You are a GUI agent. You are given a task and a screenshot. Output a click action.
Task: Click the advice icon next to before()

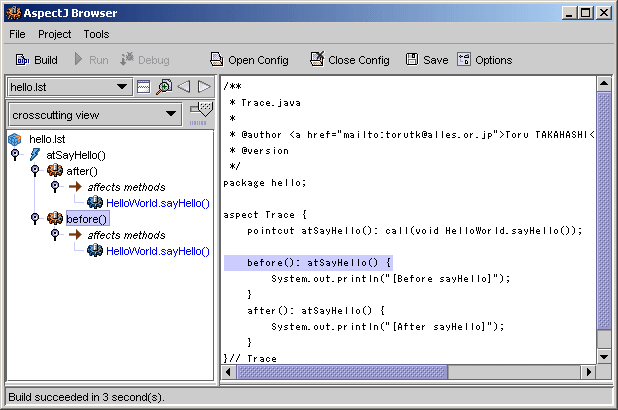point(55,218)
